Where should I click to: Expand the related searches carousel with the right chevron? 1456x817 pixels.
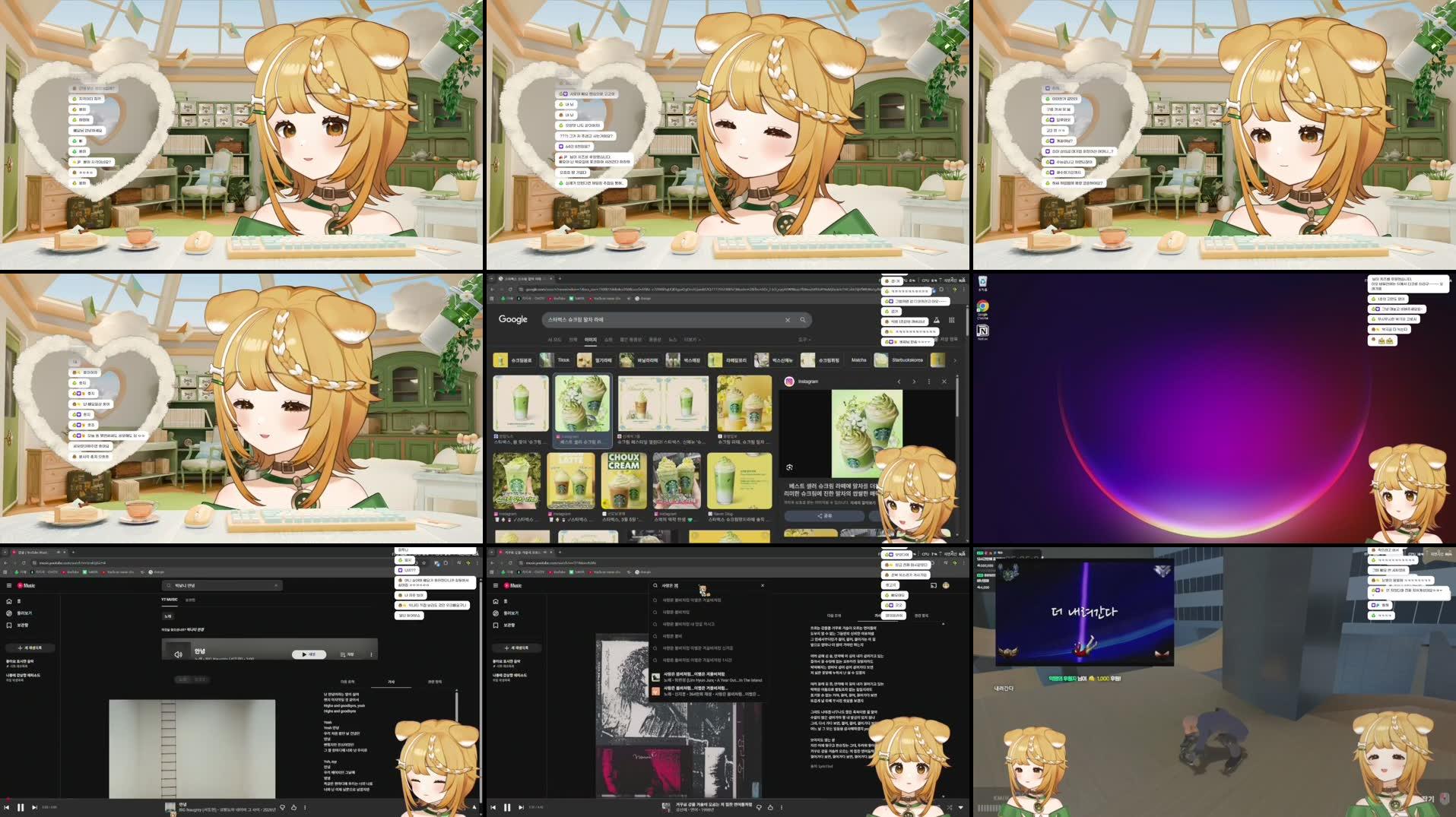tap(953, 360)
